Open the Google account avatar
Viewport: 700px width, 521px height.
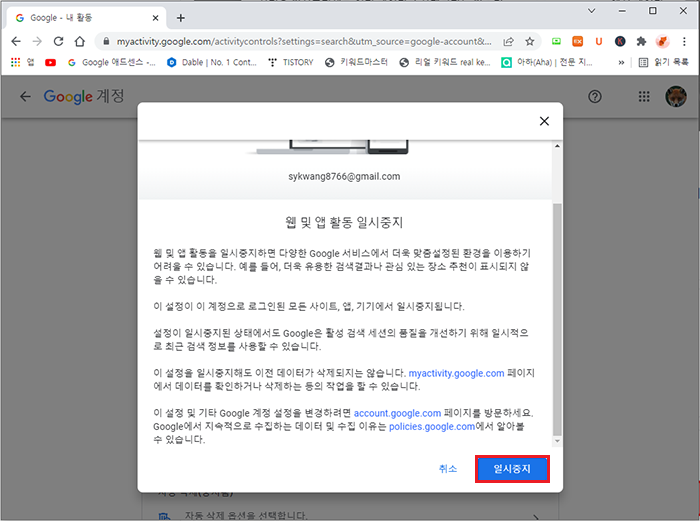pyautogui.click(x=676, y=96)
